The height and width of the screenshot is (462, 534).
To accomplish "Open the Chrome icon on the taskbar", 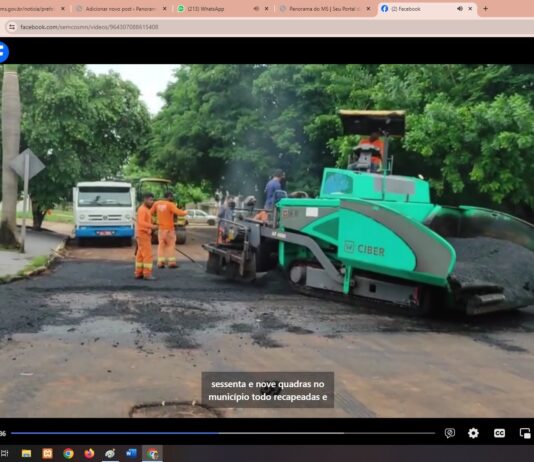I will point(68,453).
